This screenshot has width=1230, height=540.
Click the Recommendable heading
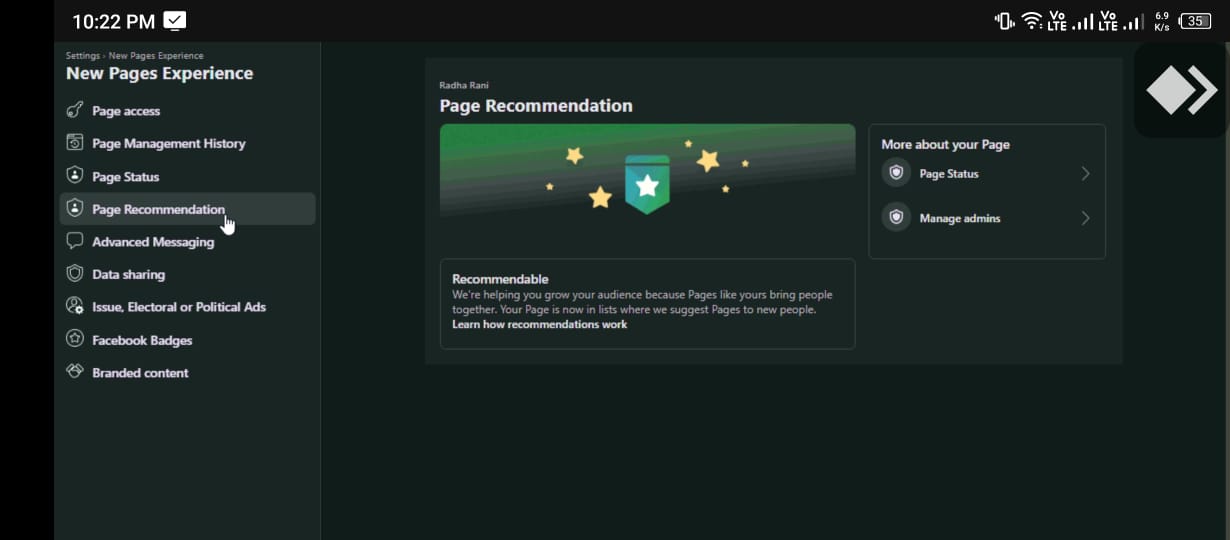[x=500, y=279]
